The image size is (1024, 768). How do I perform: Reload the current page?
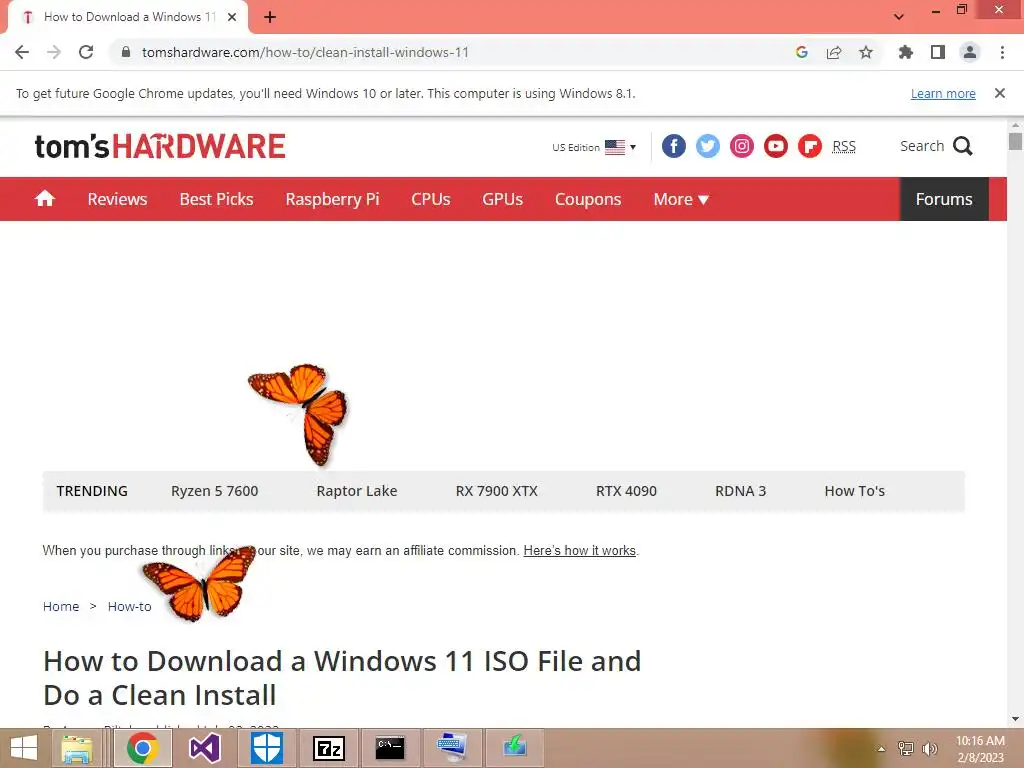pos(86,52)
